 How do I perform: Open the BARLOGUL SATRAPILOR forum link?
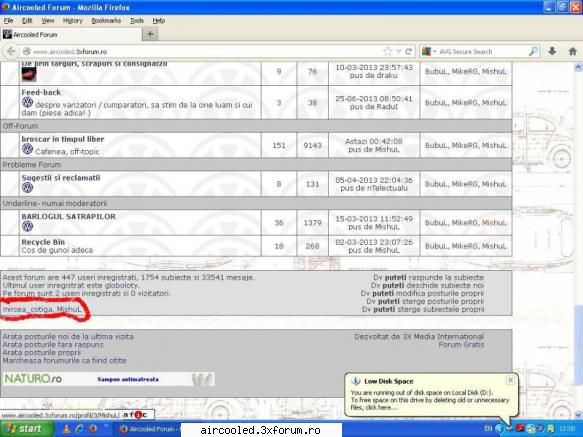tap(68, 216)
